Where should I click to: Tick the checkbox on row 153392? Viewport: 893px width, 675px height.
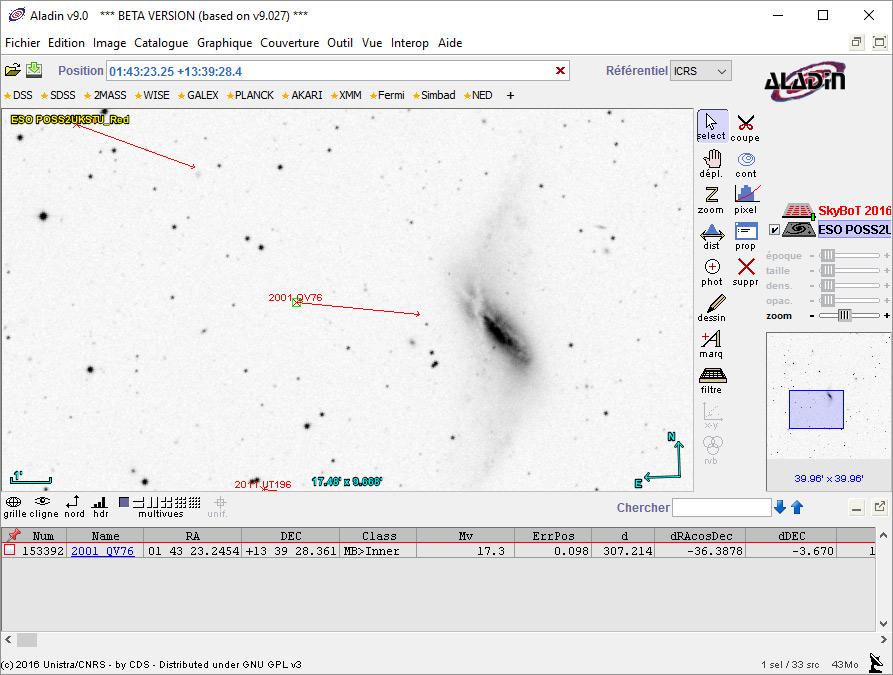click(10, 550)
